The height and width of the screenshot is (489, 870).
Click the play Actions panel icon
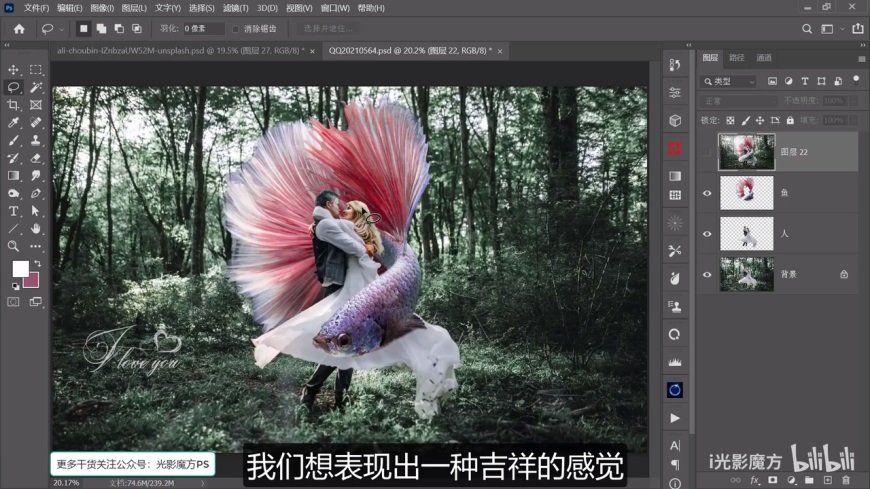click(675, 418)
